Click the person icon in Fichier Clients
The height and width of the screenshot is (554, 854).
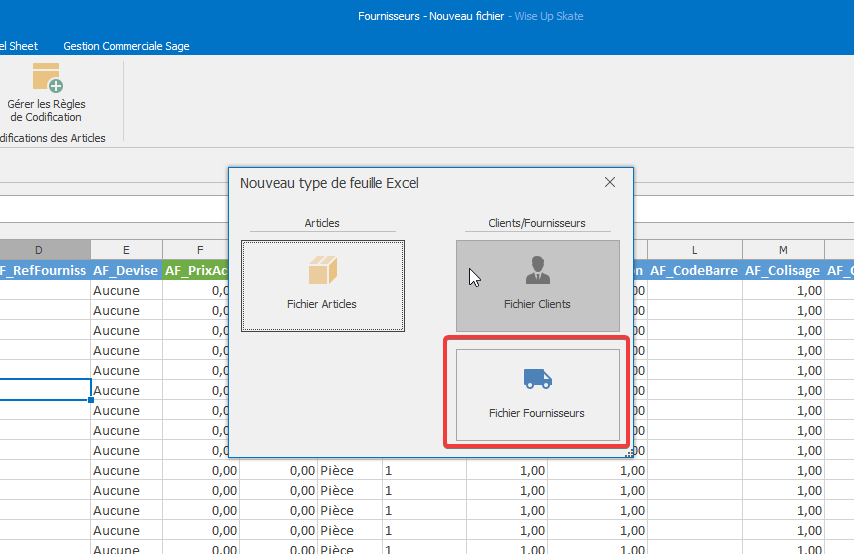tap(538, 270)
